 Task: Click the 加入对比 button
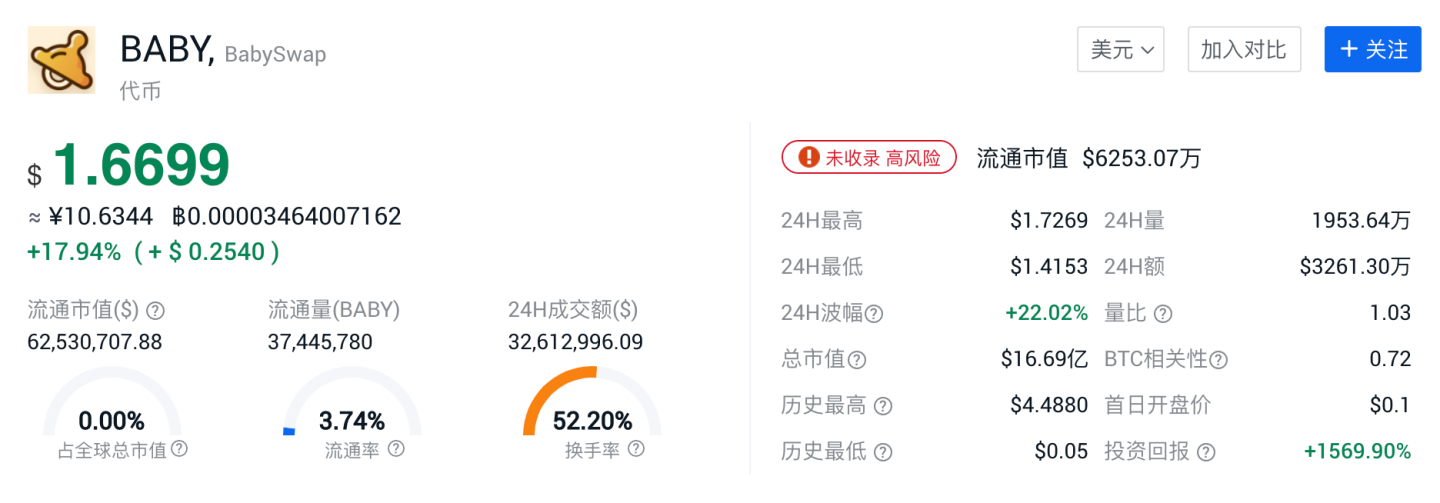[1243, 50]
